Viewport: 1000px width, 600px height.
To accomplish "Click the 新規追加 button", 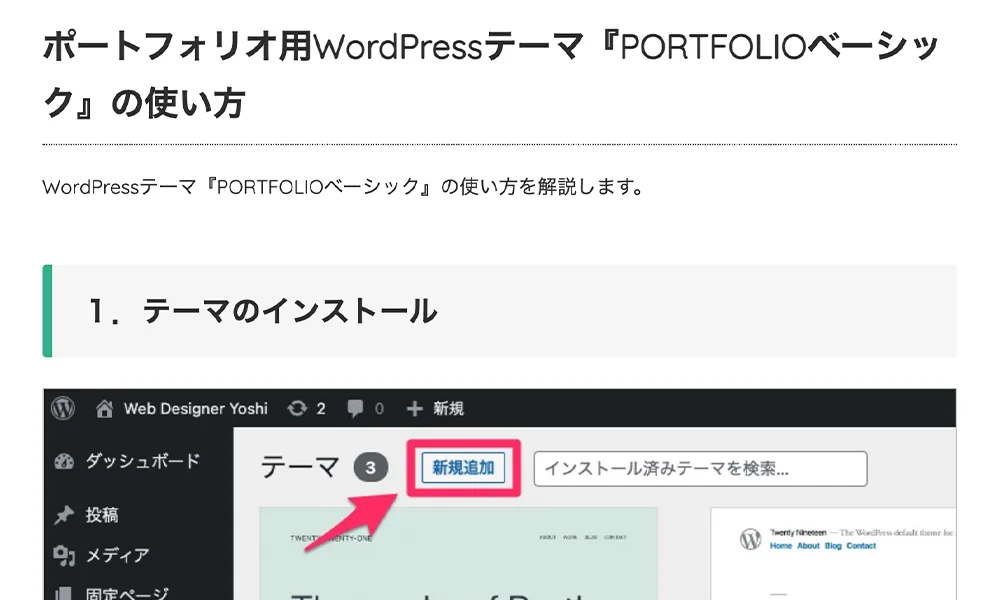I will (464, 468).
